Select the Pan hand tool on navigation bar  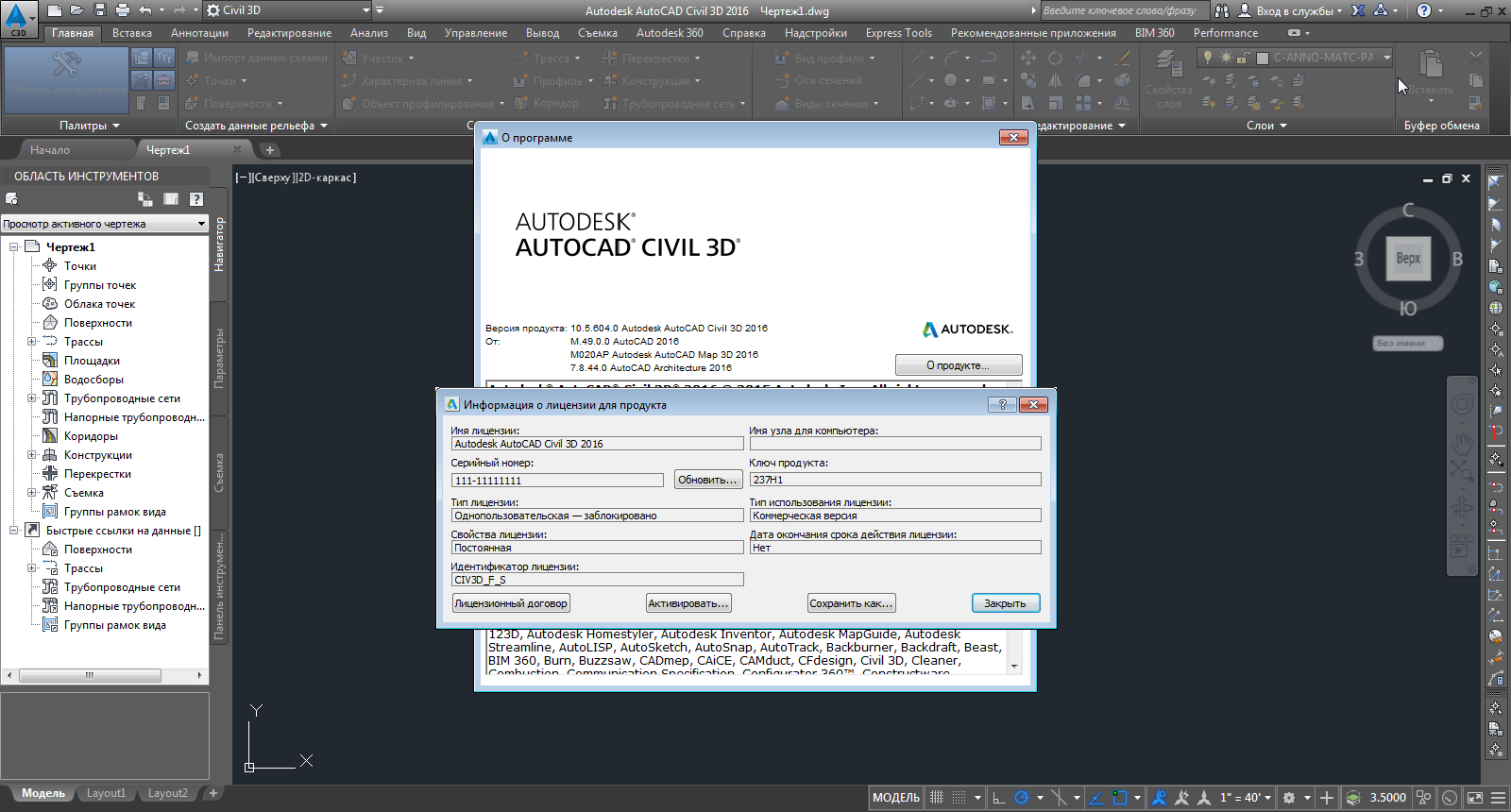(1462, 443)
